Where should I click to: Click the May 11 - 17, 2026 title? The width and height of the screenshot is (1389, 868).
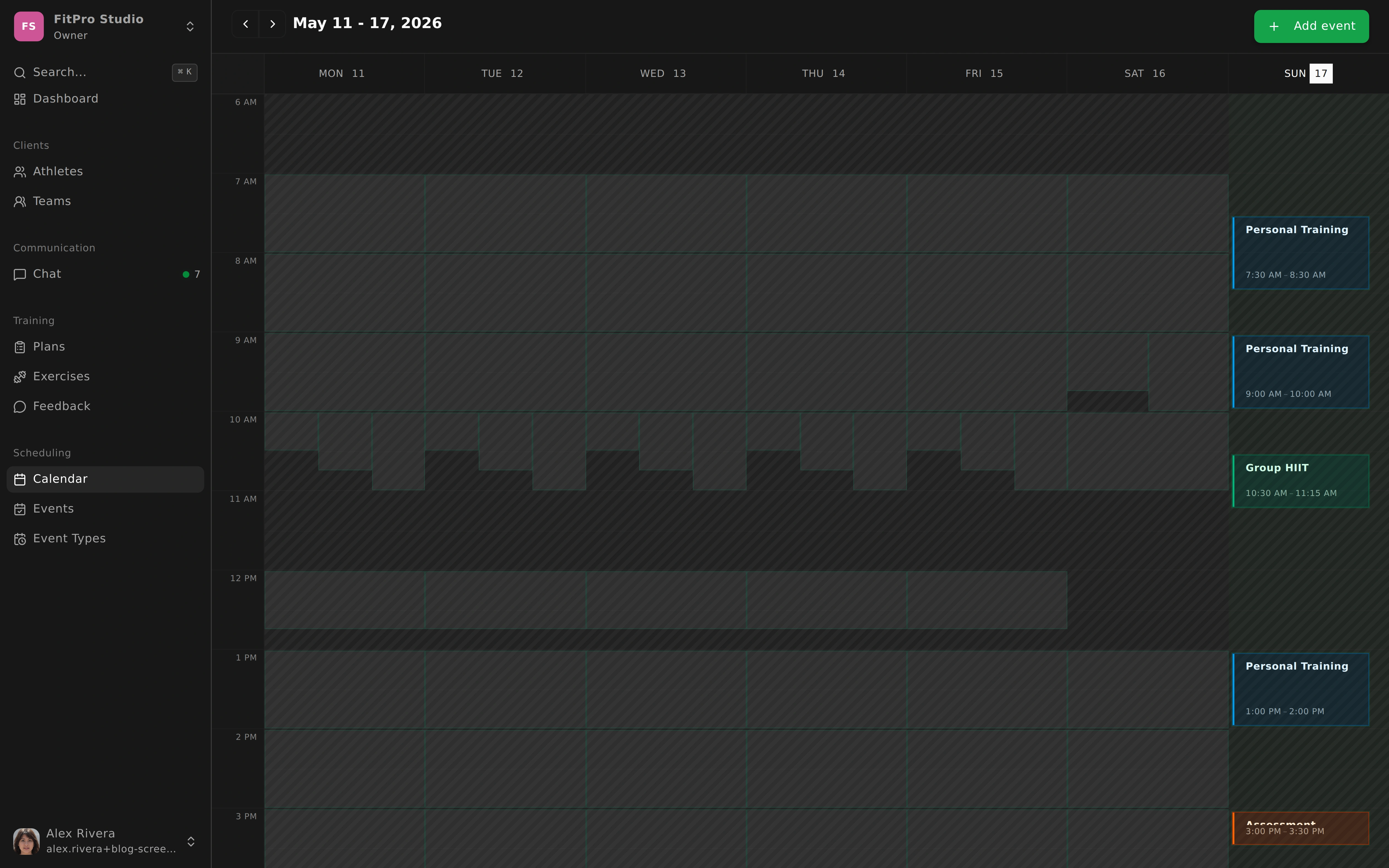tap(367, 23)
